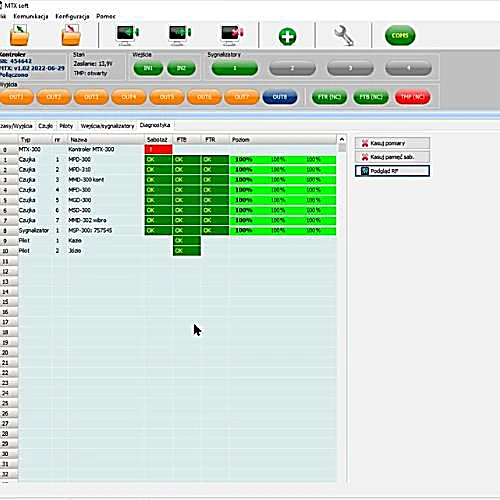Switch to the Piloty tab
This screenshot has width=500, height=500.
coord(66,126)
